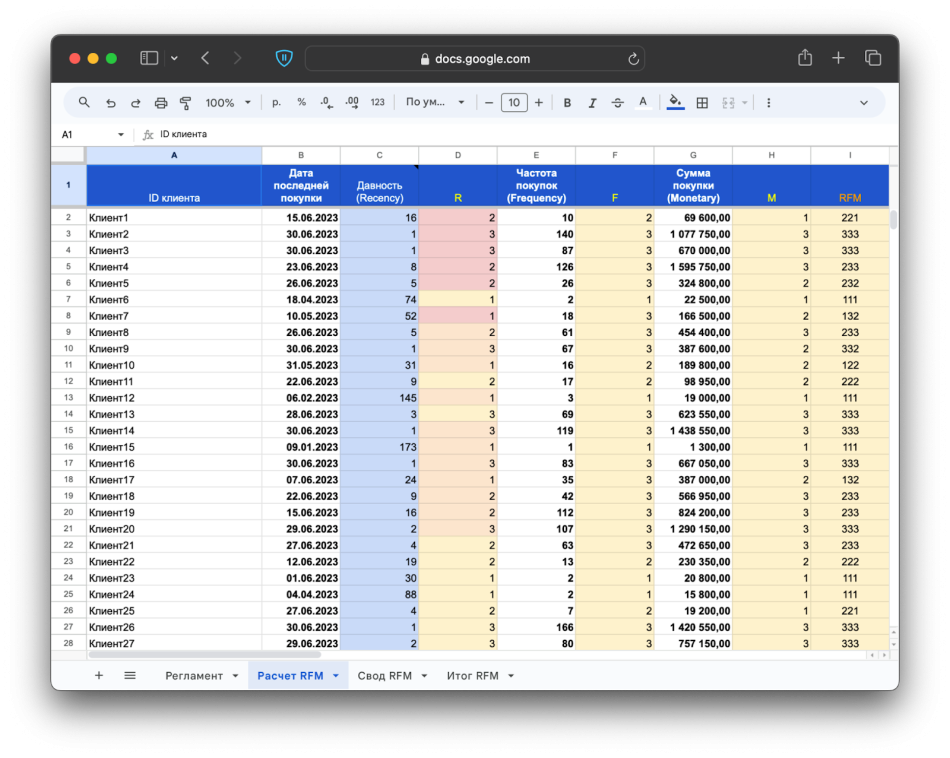
Task: Select the paint format roller tool
Action: pos(186,102)
